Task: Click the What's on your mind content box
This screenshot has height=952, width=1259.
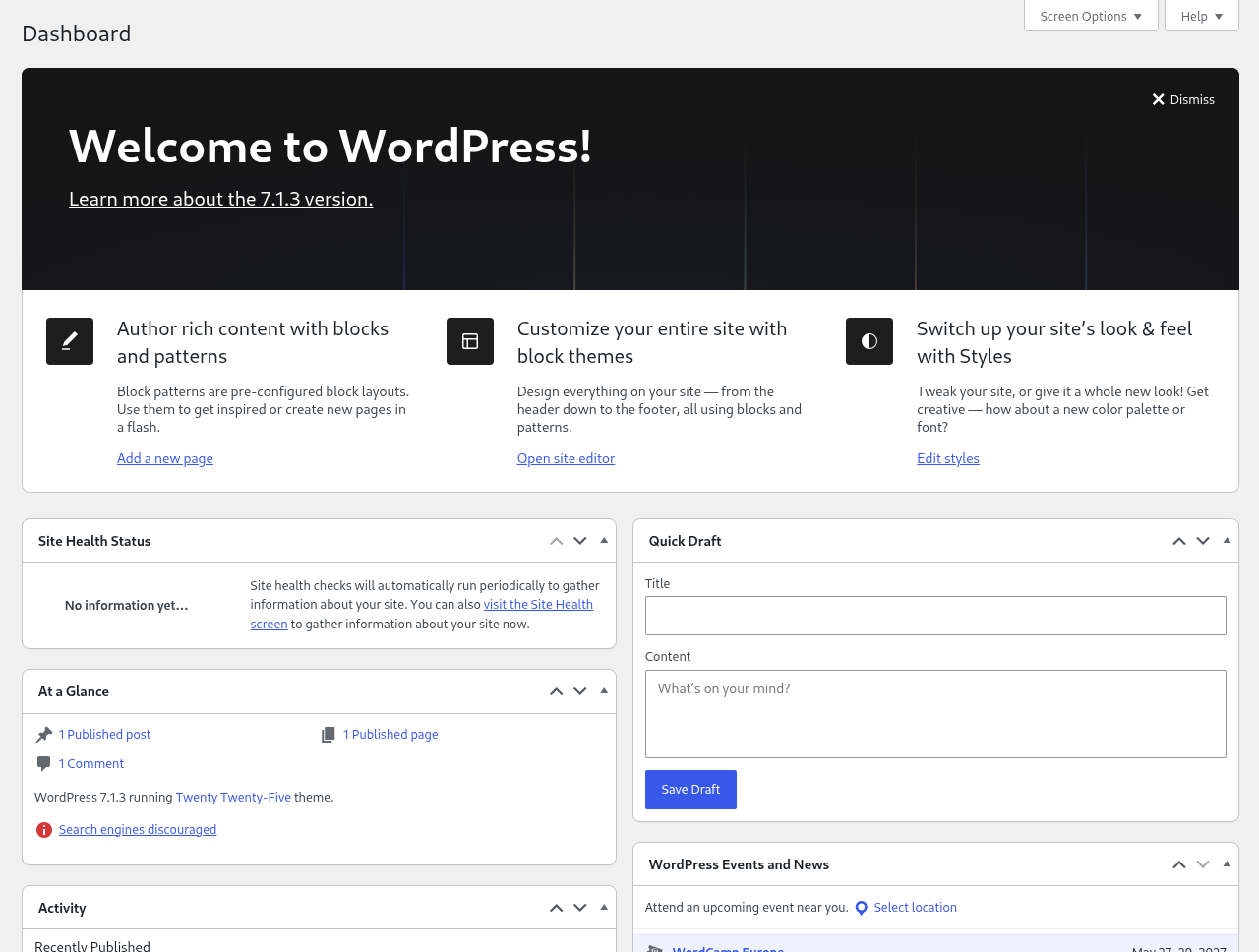Action: tap(935, 714)
